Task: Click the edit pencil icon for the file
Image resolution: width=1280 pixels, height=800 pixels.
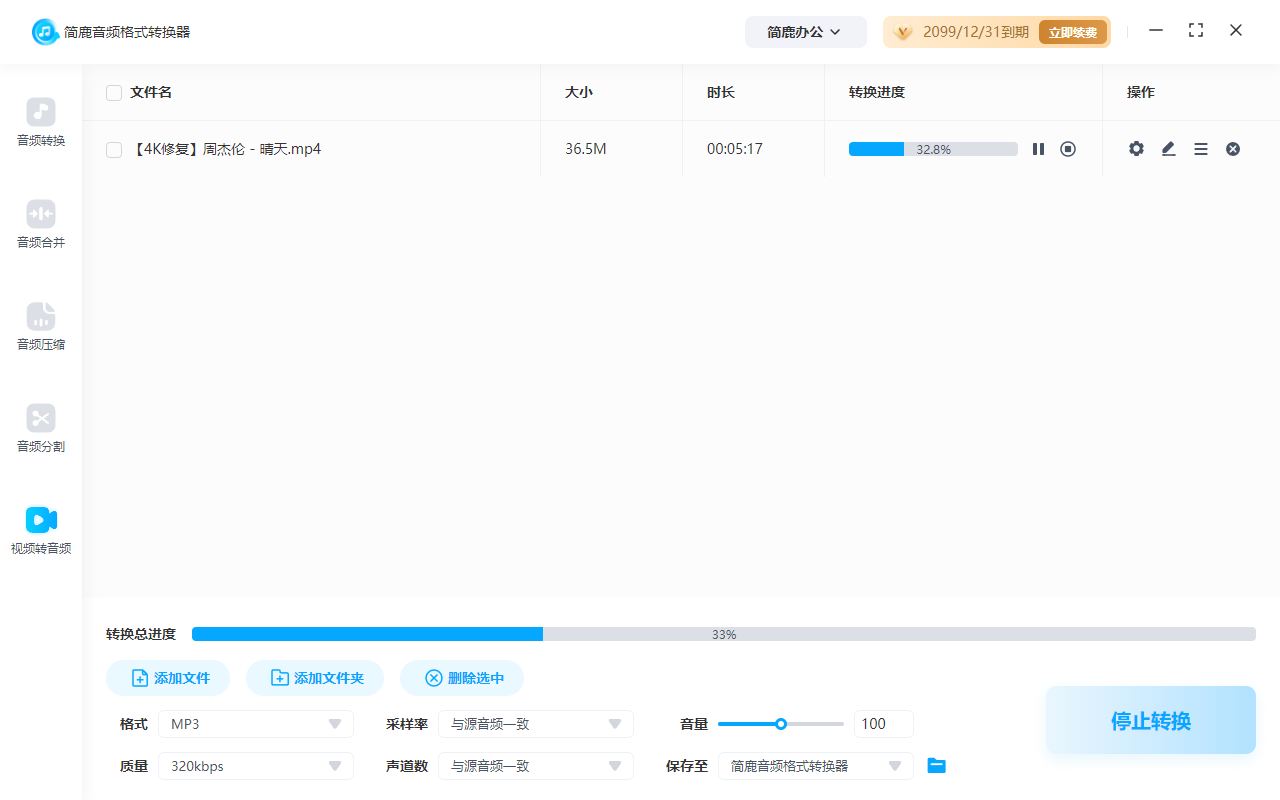Action: (x=1168, y=148)
